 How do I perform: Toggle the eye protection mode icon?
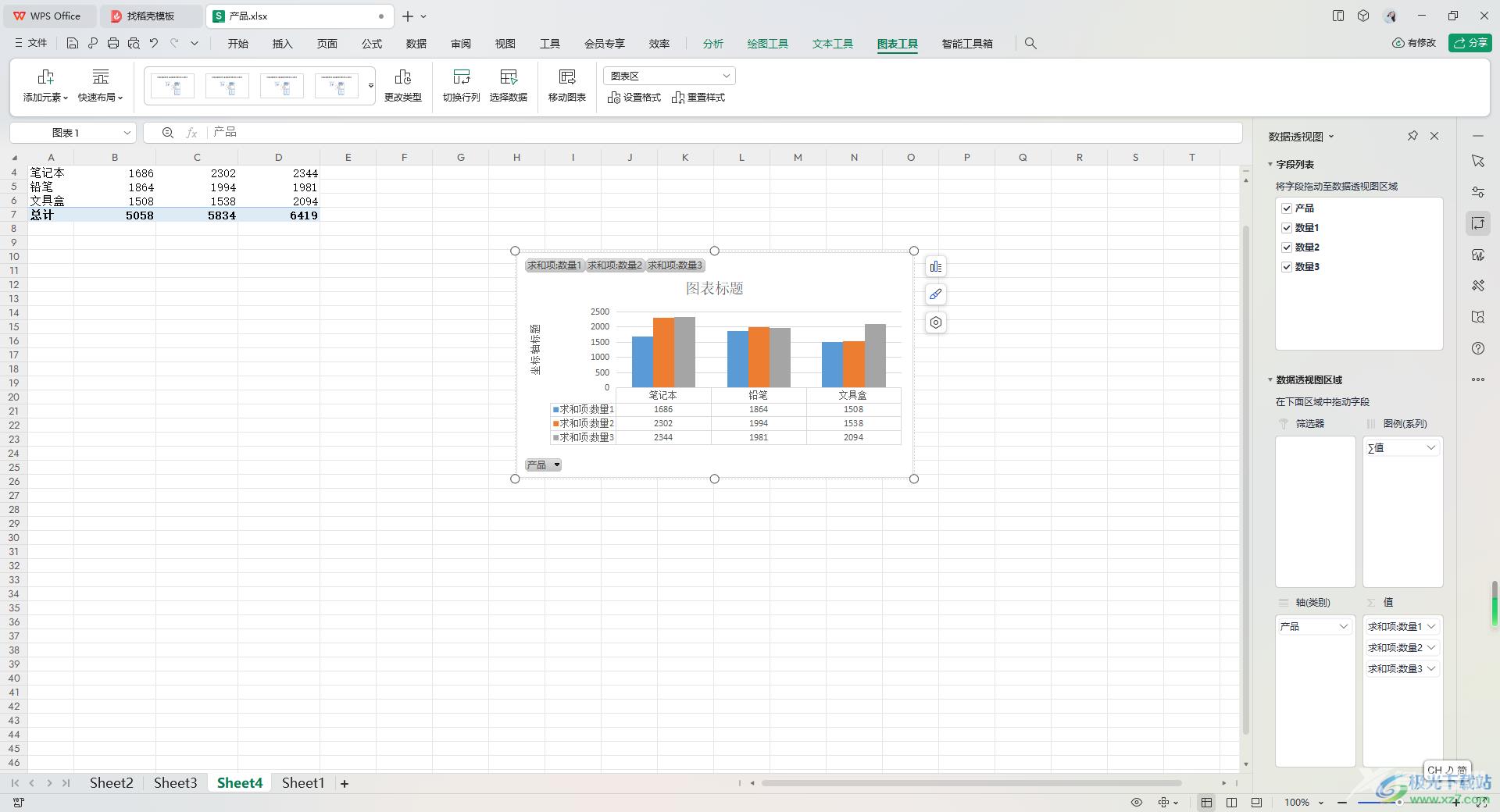pos(1137,803)
